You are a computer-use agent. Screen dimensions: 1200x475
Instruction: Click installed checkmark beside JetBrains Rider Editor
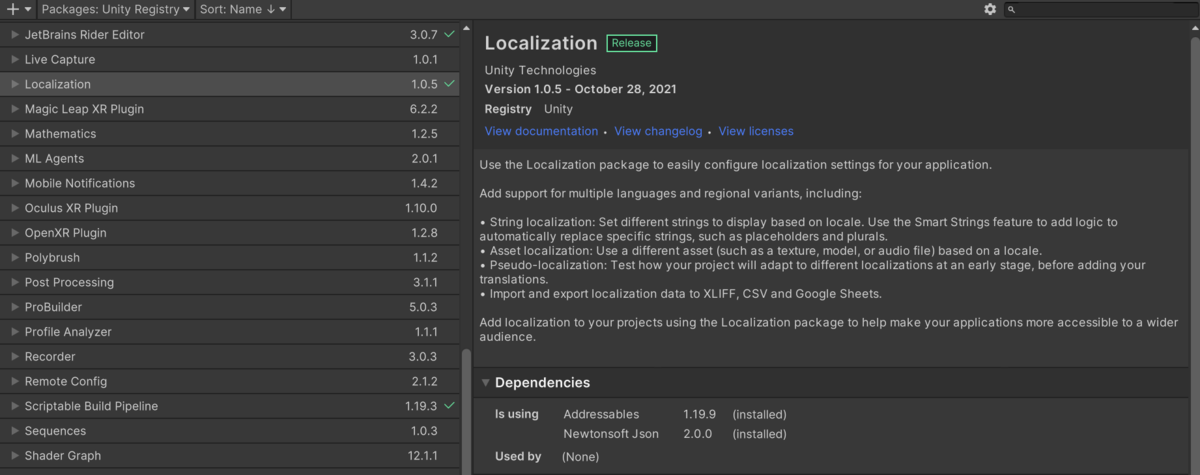click(x=450, y=34)
